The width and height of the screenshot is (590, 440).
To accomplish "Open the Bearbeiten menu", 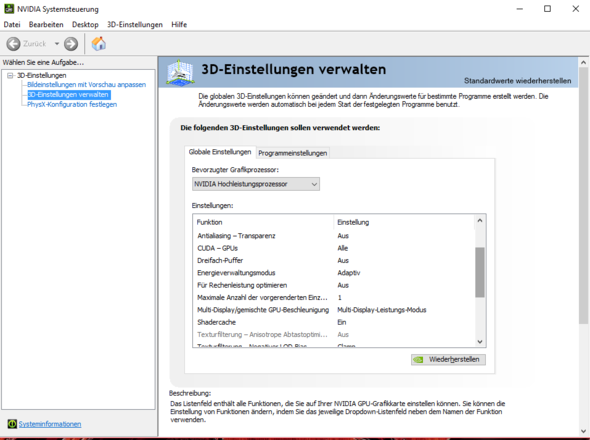I will [x=46, y=24].
